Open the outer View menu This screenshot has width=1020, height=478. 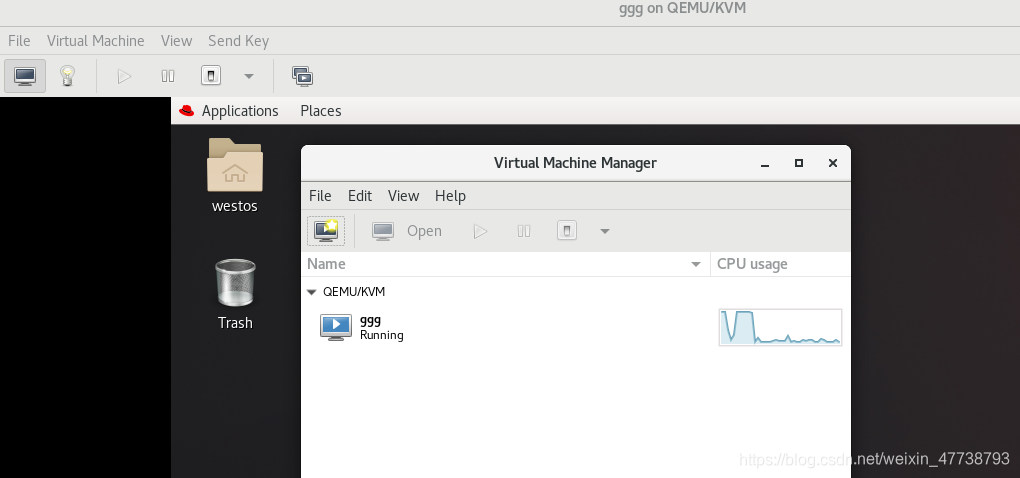176,41
